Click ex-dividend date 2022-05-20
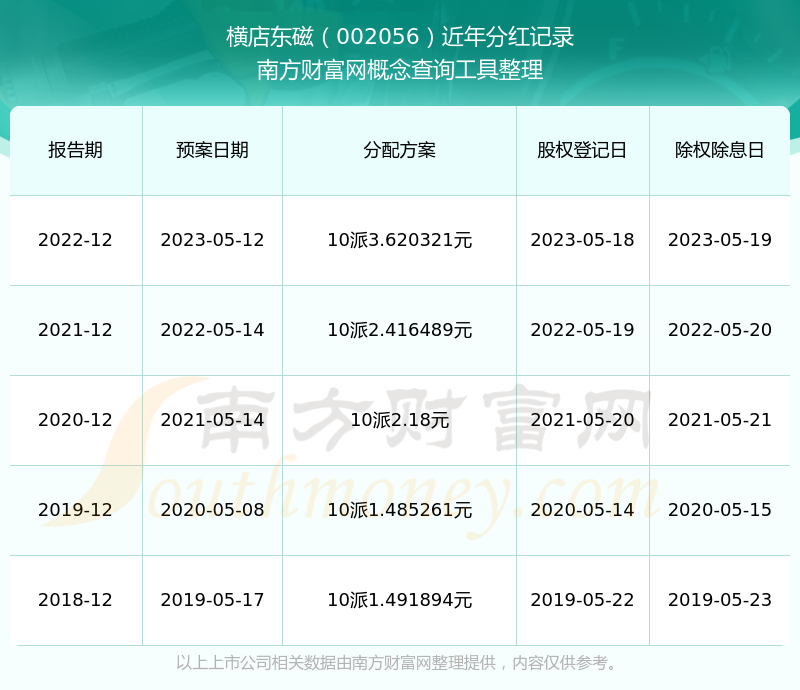 [x=719, y=330]
